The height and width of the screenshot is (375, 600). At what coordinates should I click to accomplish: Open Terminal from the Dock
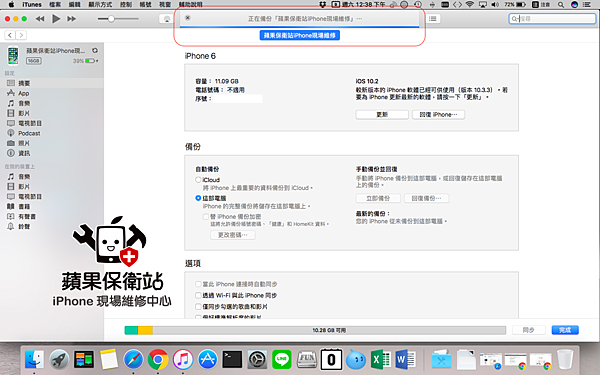pyautogui.click(x=232, y=359)
